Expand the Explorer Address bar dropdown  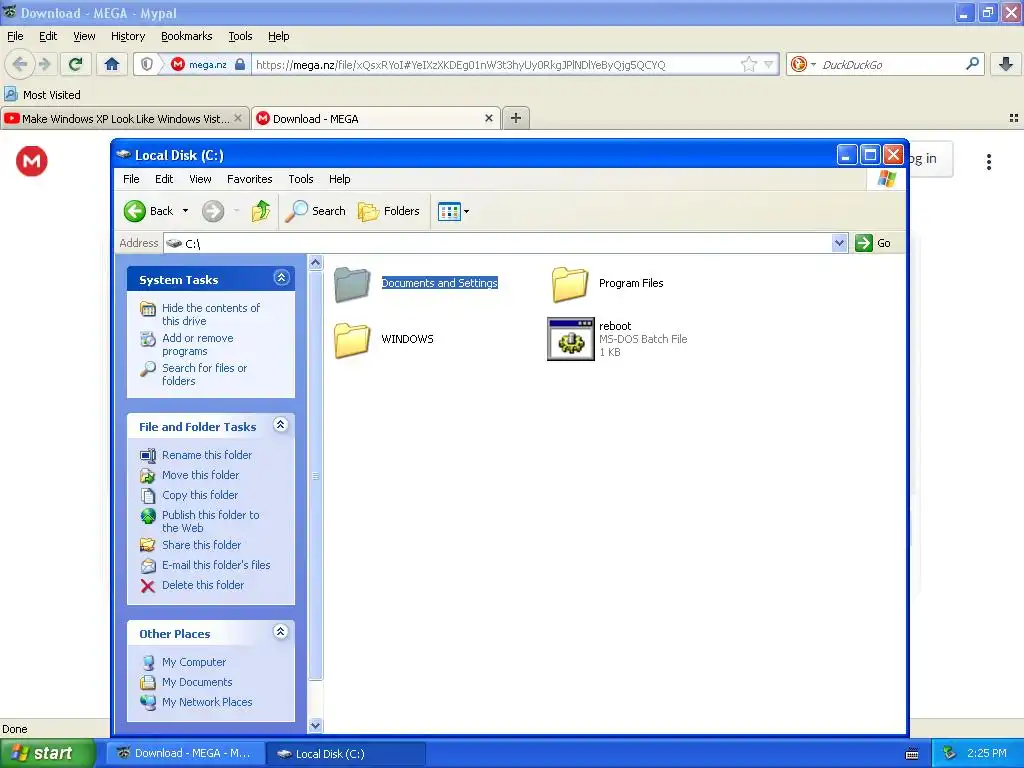(839, 243)
